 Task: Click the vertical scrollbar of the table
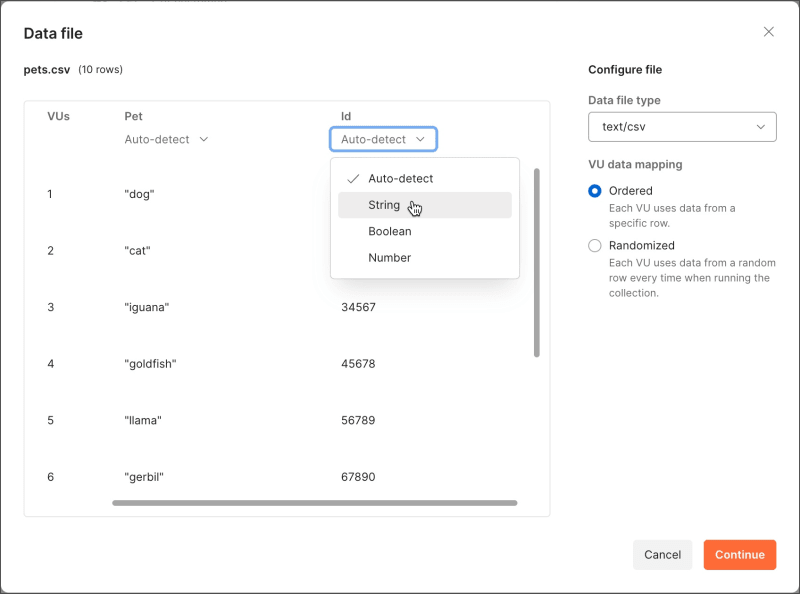(537, 262)
